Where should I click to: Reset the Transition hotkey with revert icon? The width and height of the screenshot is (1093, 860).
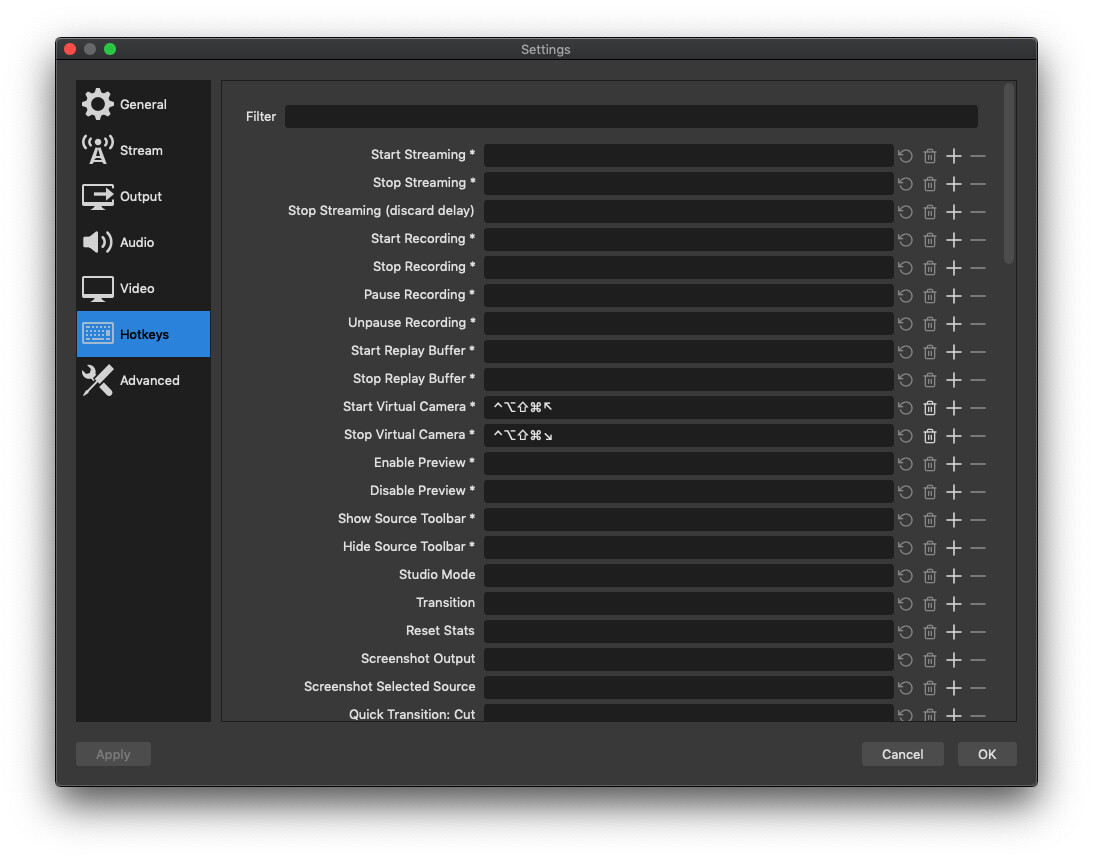coord(905,604)
